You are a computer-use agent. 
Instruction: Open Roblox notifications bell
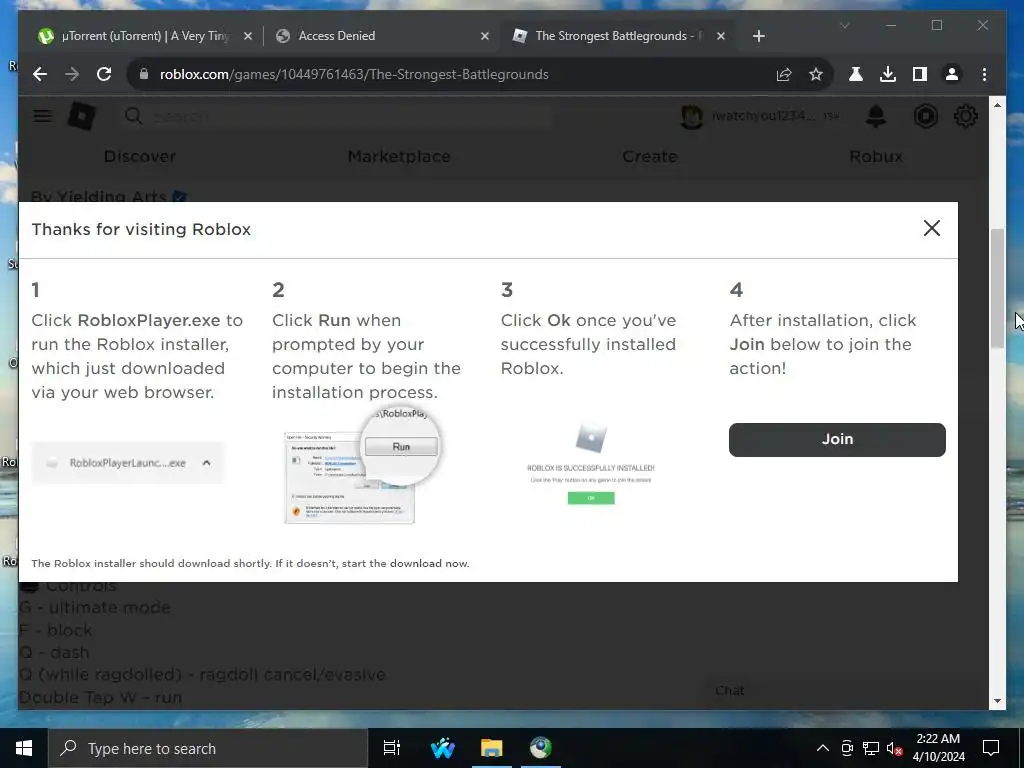tap(876, 116)
